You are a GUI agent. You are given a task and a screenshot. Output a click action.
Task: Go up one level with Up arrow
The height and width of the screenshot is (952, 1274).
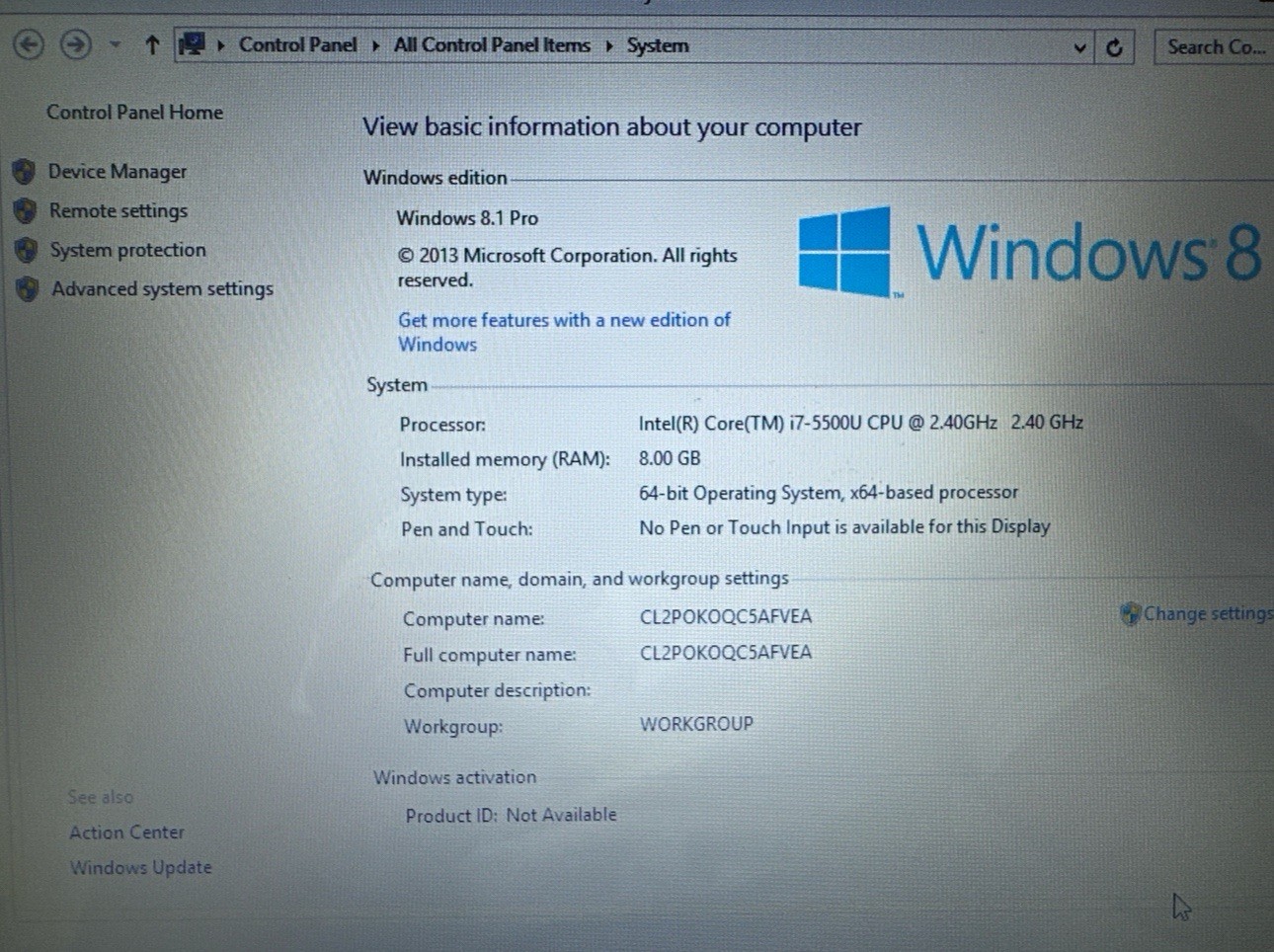[x=152, y=45]
